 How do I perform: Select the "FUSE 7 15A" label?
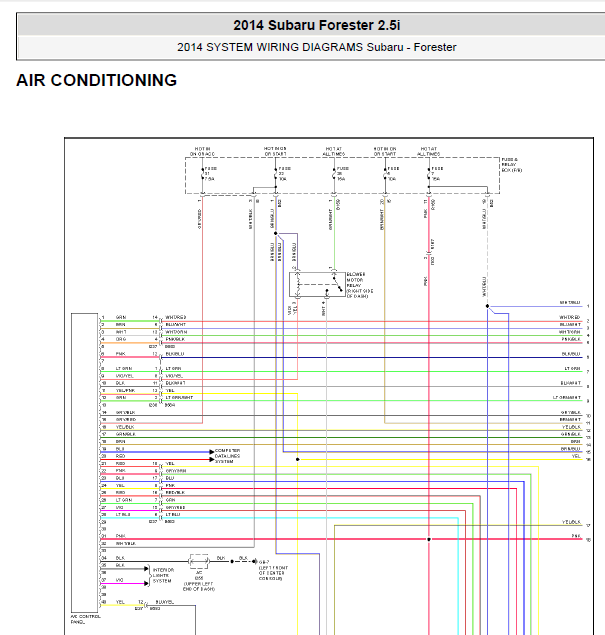pos(437,173)
